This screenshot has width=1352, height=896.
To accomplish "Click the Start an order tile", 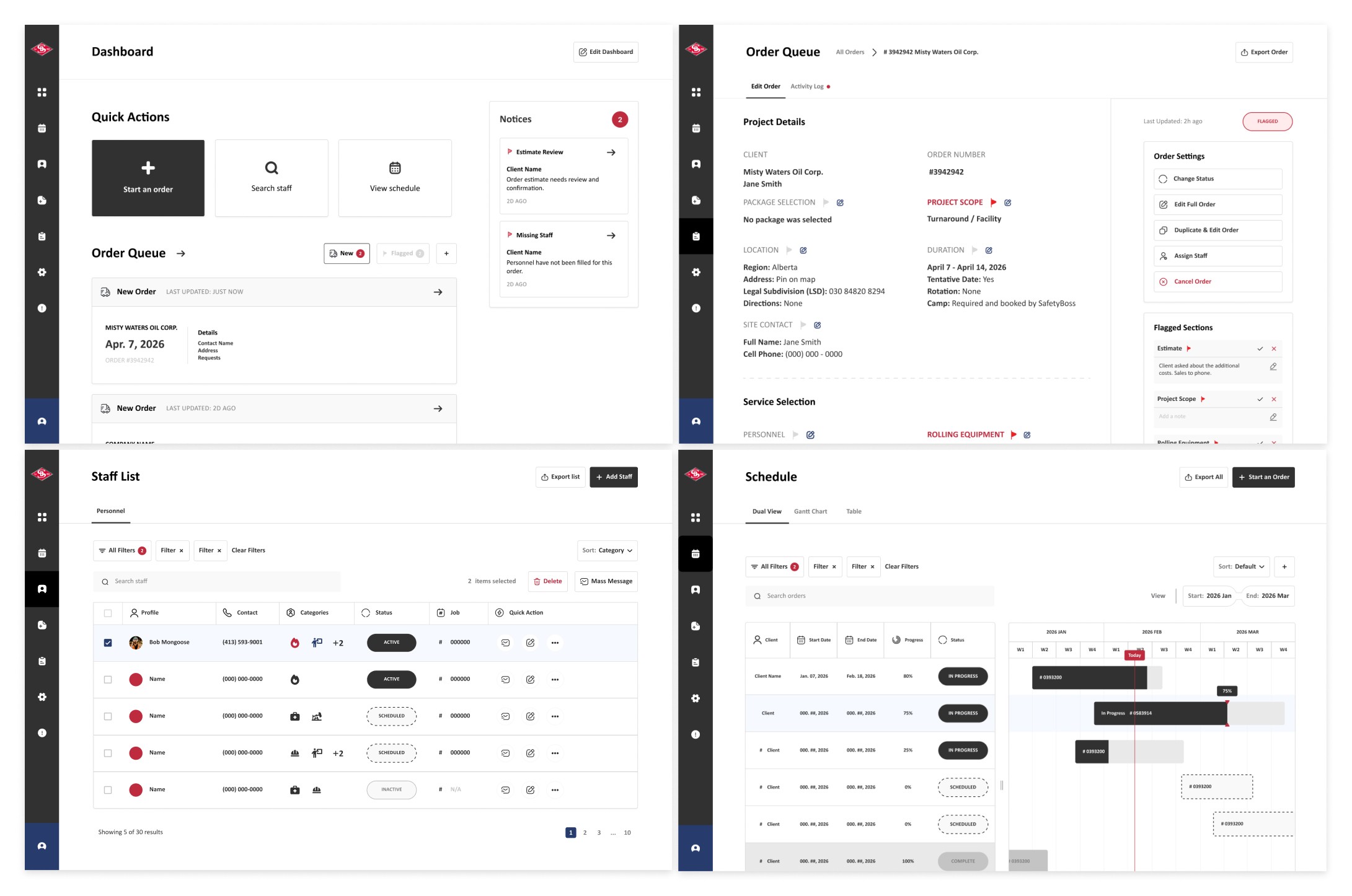I will [148, 178].
